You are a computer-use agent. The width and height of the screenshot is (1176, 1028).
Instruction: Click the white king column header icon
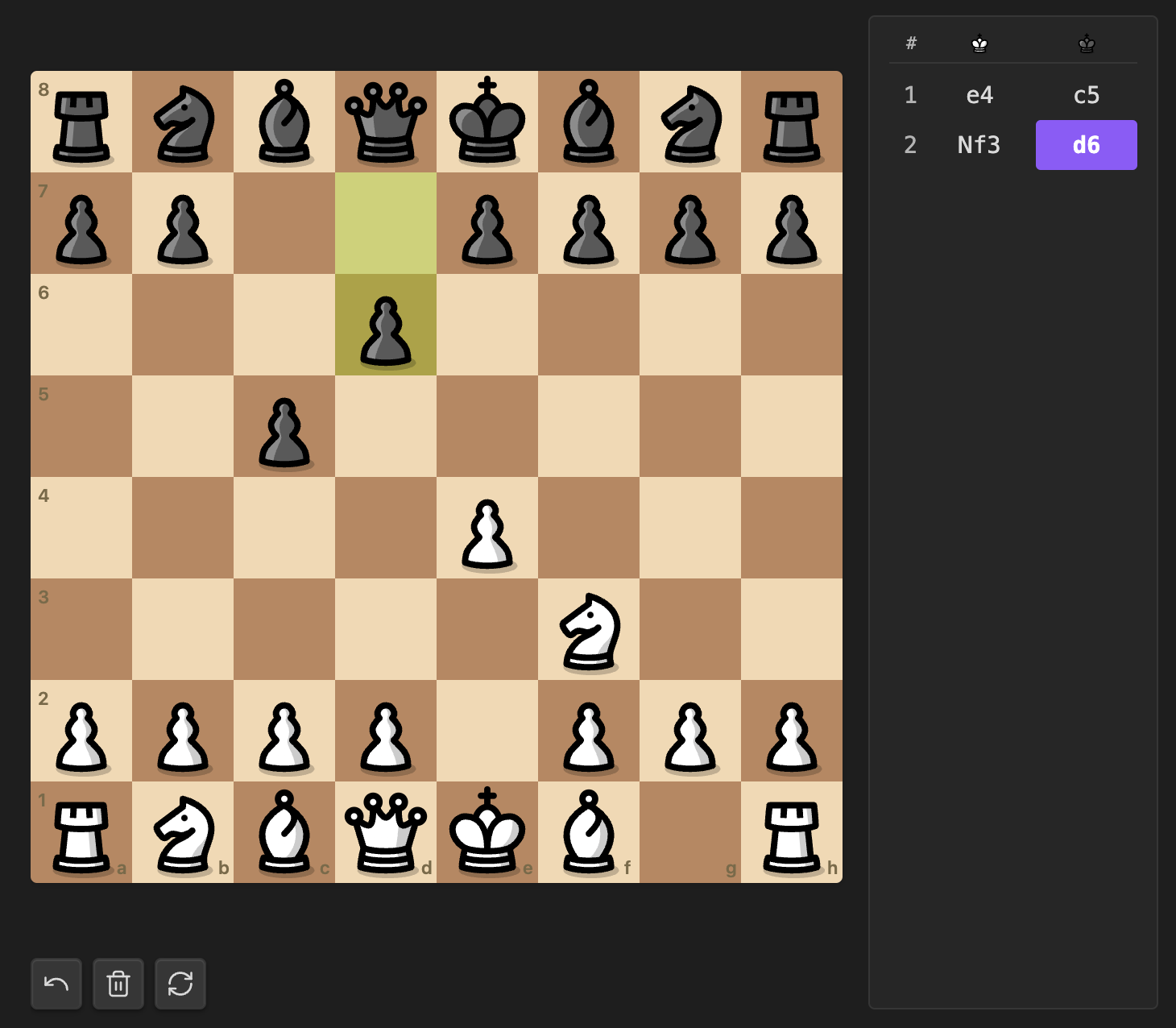[x=979, y=44]
